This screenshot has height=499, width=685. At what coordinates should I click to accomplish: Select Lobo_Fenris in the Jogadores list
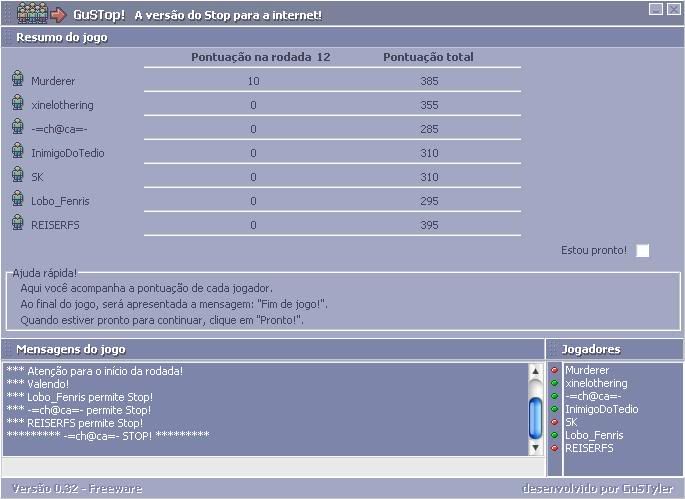click(x=594, y=435)
